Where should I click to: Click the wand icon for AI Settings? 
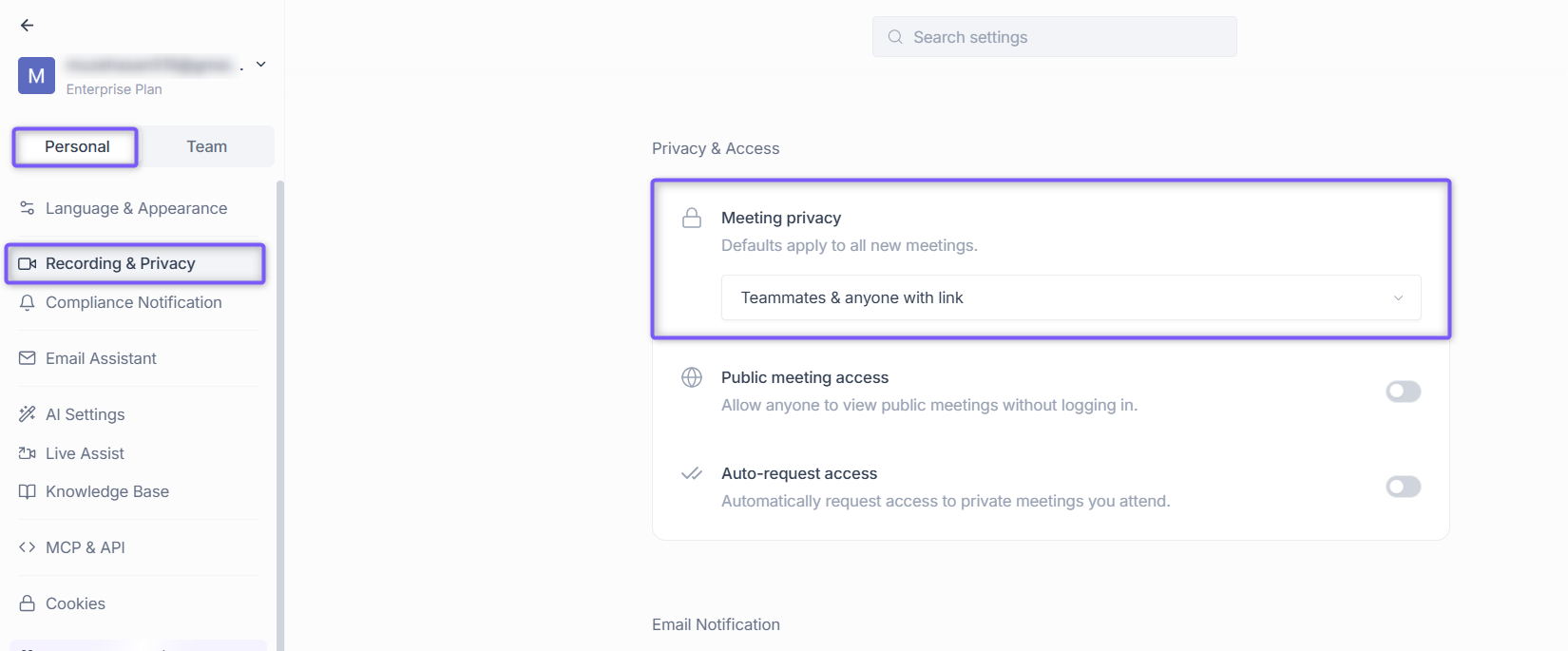coord(28,414)
